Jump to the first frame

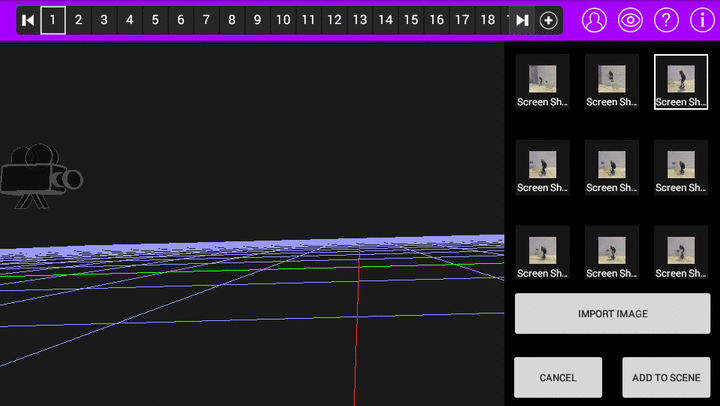click(x=28, y=20)
